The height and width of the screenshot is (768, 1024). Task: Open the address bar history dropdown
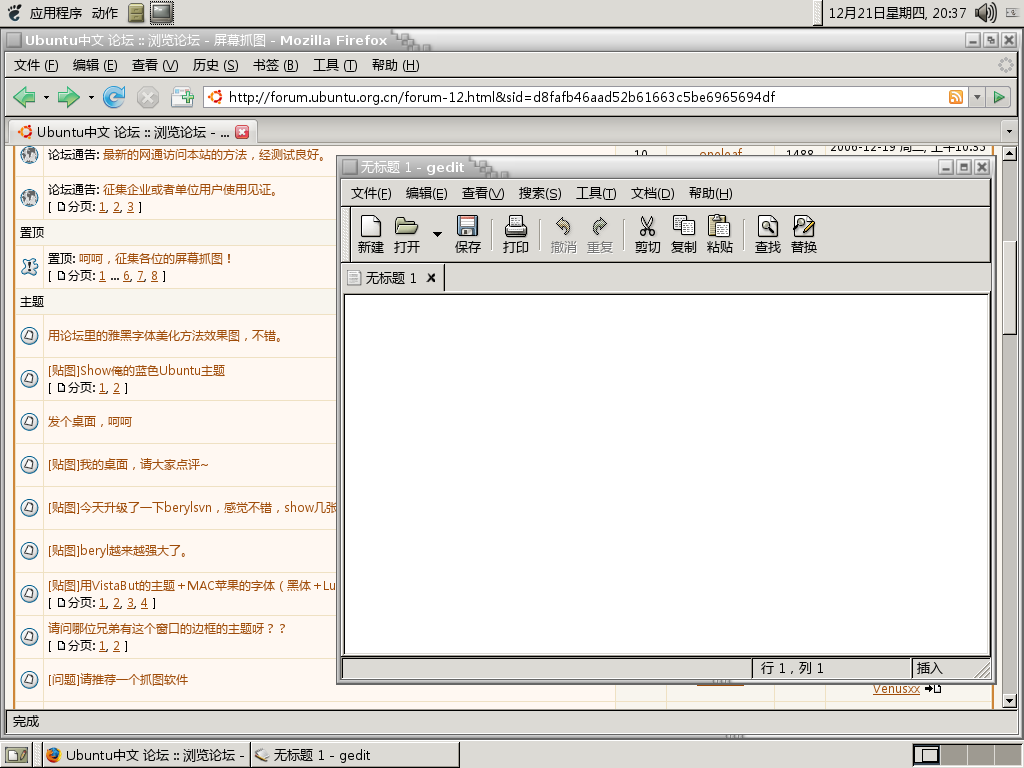coord(976,97)
